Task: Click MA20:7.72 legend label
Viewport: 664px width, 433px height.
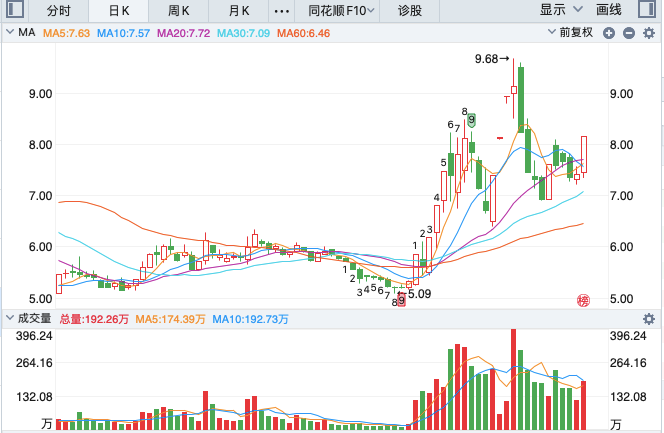Action: coord(183,33)
